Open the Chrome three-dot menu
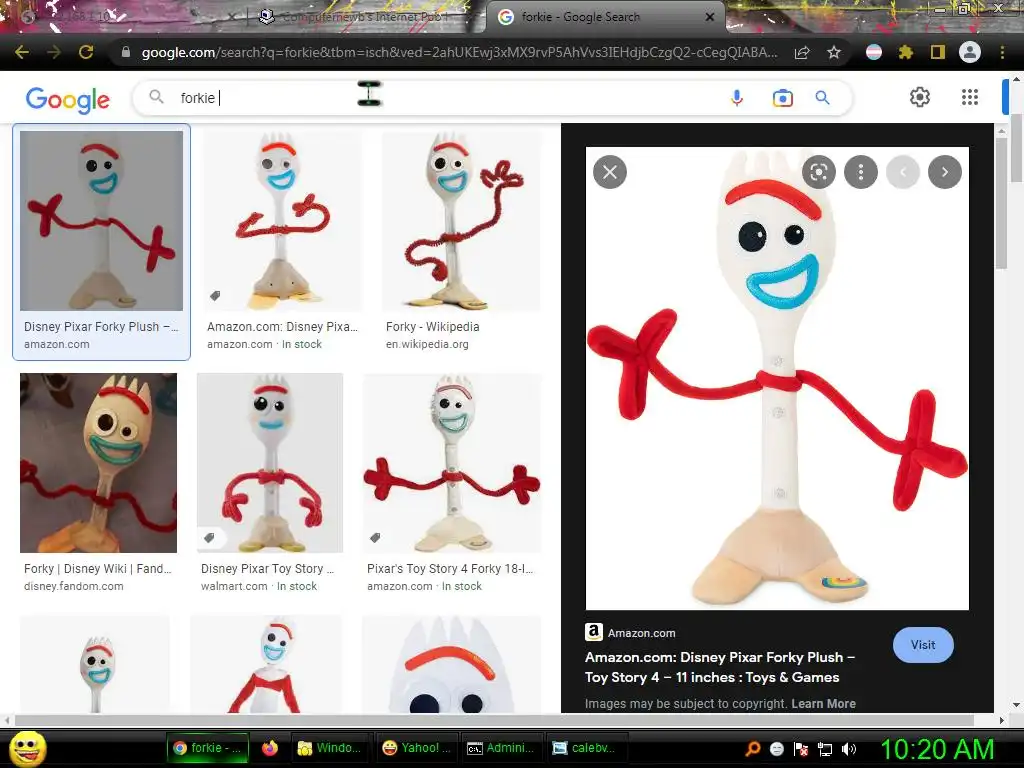 pyautogui.click(x=1002, y=52)
